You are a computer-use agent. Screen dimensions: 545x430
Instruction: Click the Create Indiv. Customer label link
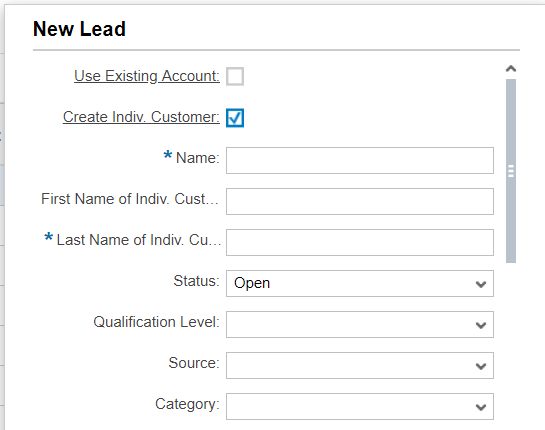[141, 117]
